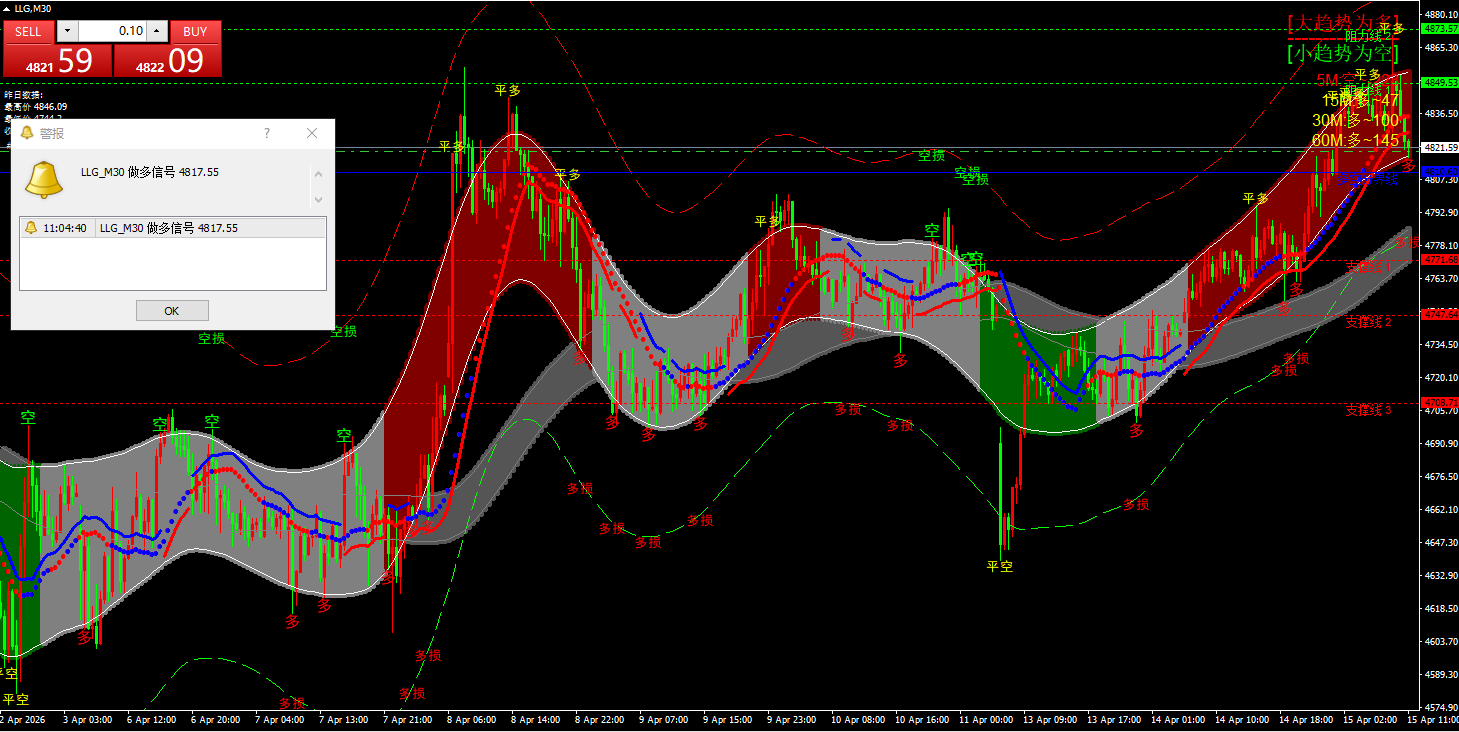Click the 0.10 volume input field

click(x=112, y=31)
